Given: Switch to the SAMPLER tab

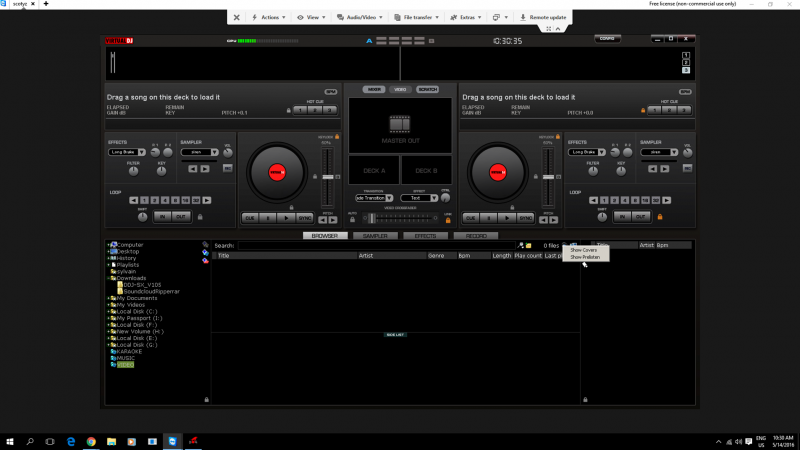Looking at the screenshot, I should pos(375,236).
